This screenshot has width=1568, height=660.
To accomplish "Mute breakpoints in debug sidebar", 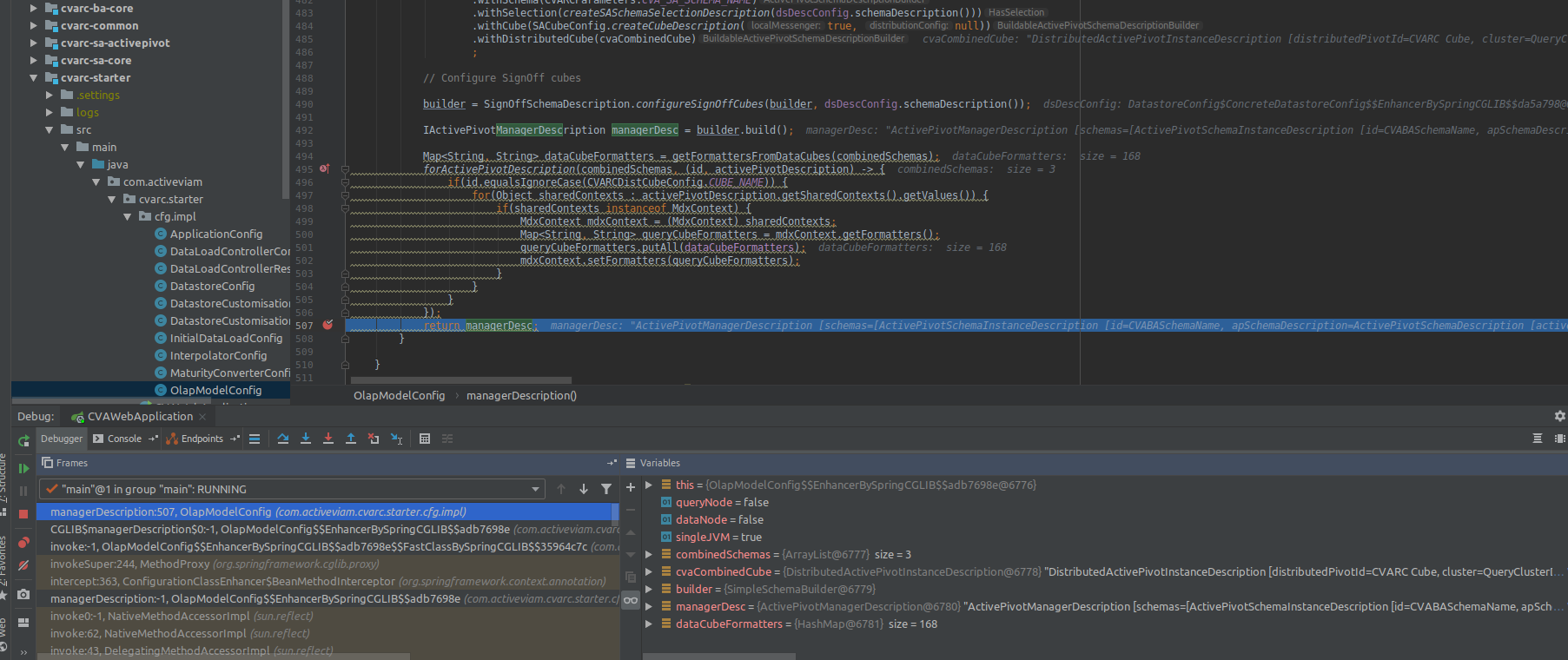I will (23, 565).
